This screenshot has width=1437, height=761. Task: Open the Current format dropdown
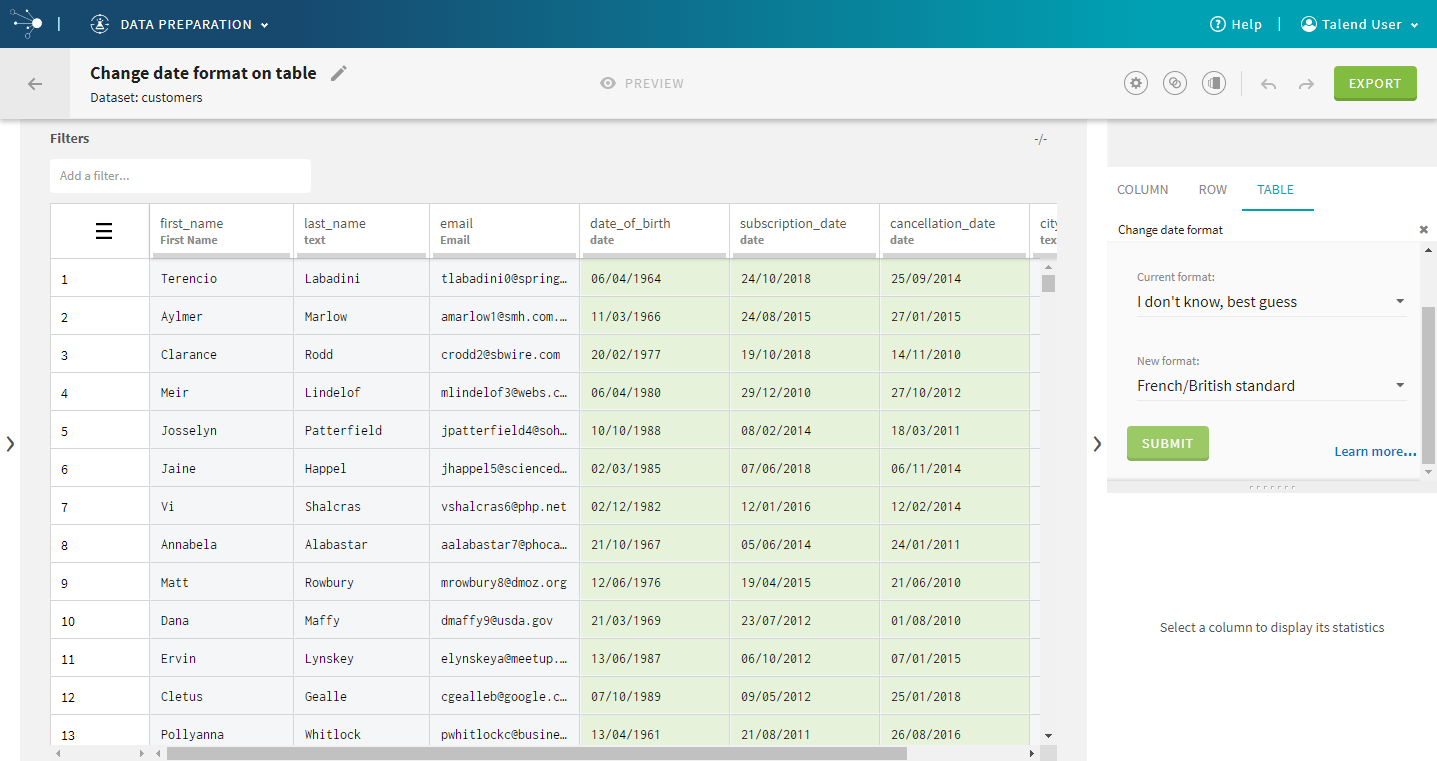1271,302
